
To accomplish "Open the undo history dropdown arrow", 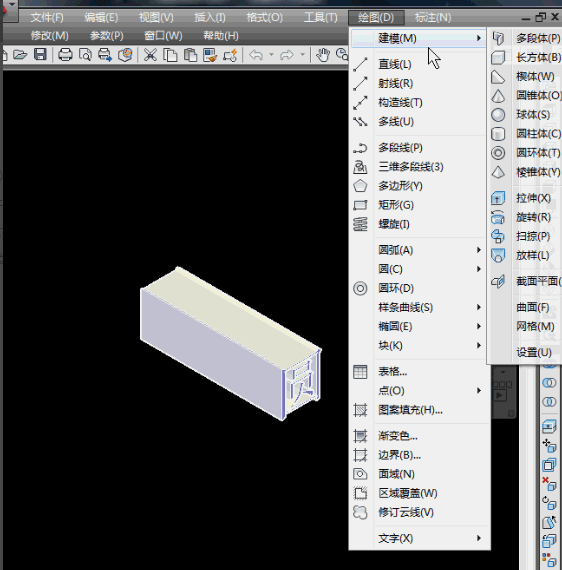I will click(271, 55).
